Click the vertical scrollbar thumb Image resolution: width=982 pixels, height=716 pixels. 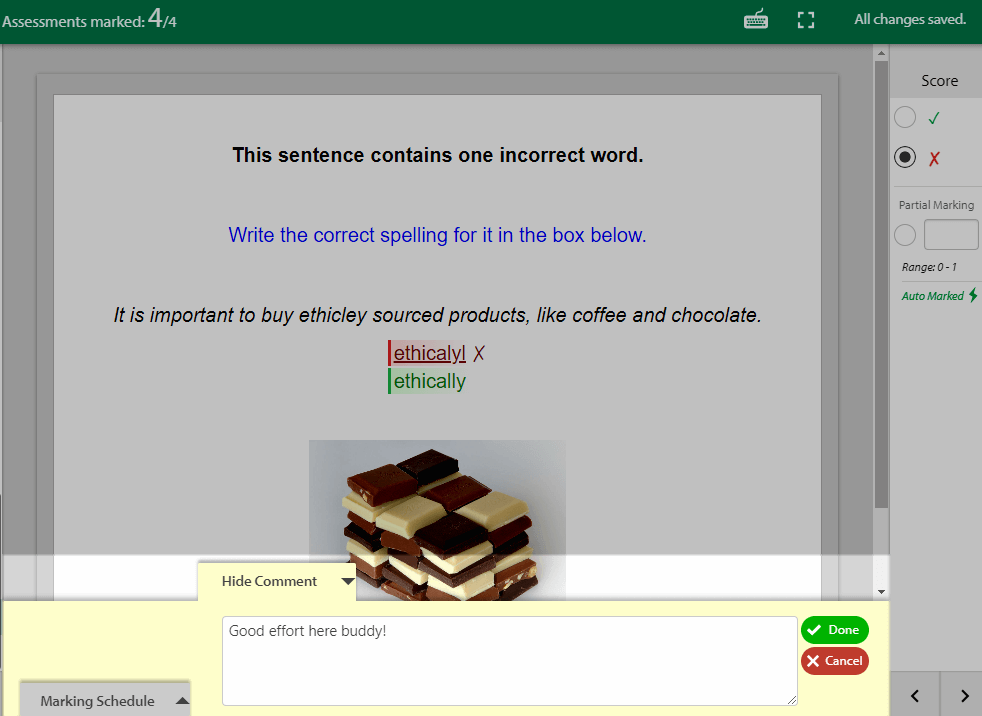(x=881, y=285)
